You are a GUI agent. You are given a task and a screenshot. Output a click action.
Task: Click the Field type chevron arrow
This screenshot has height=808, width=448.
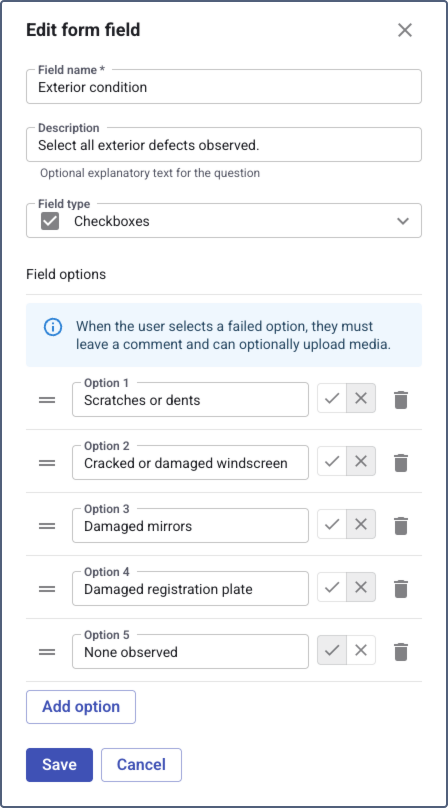(x=403, y=221)
